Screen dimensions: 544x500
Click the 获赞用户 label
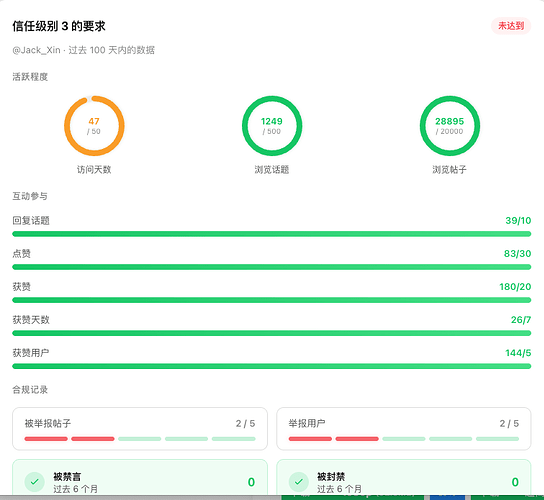pos(31,353)
